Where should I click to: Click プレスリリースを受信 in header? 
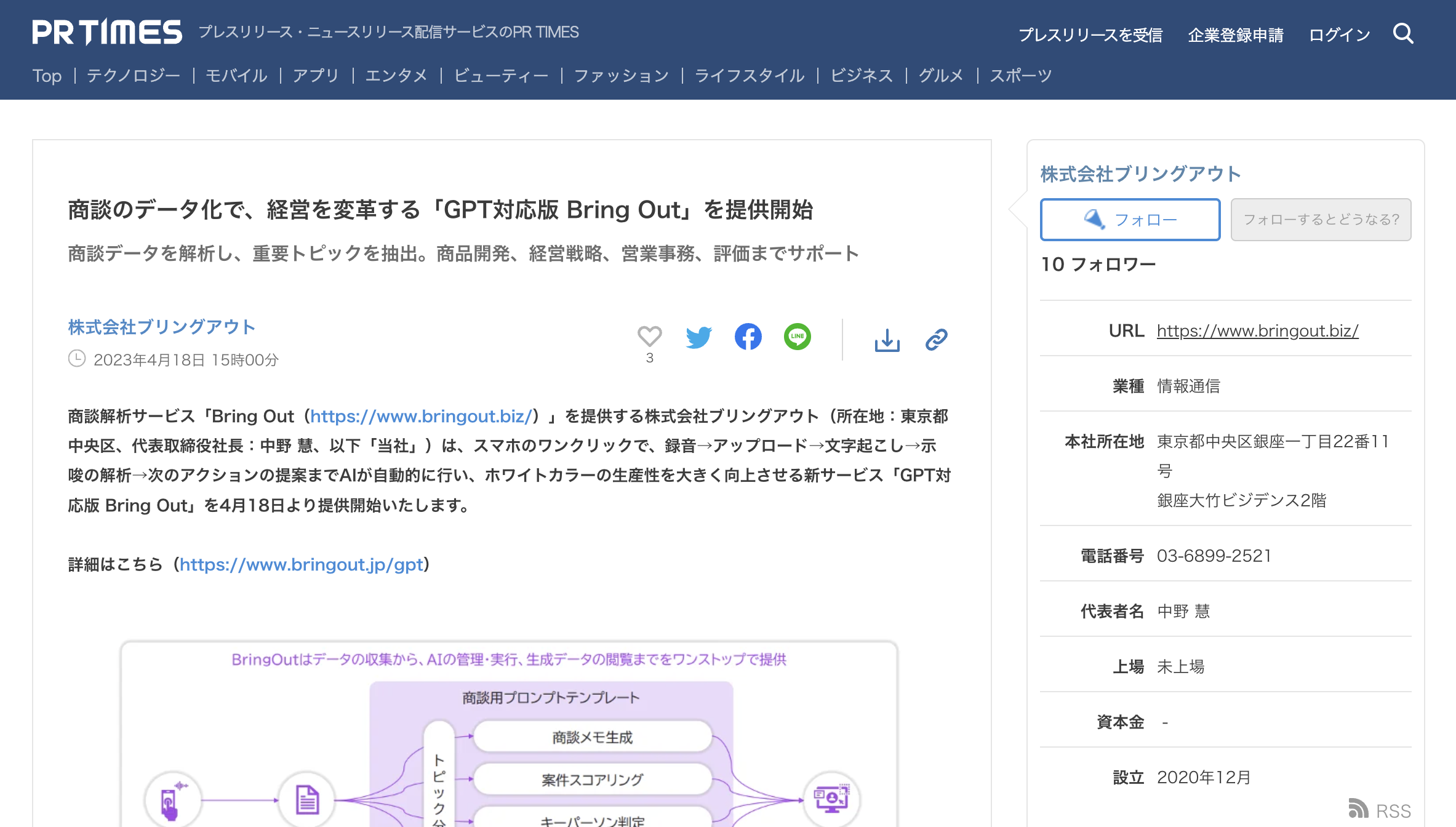(x=1090, y=35)
